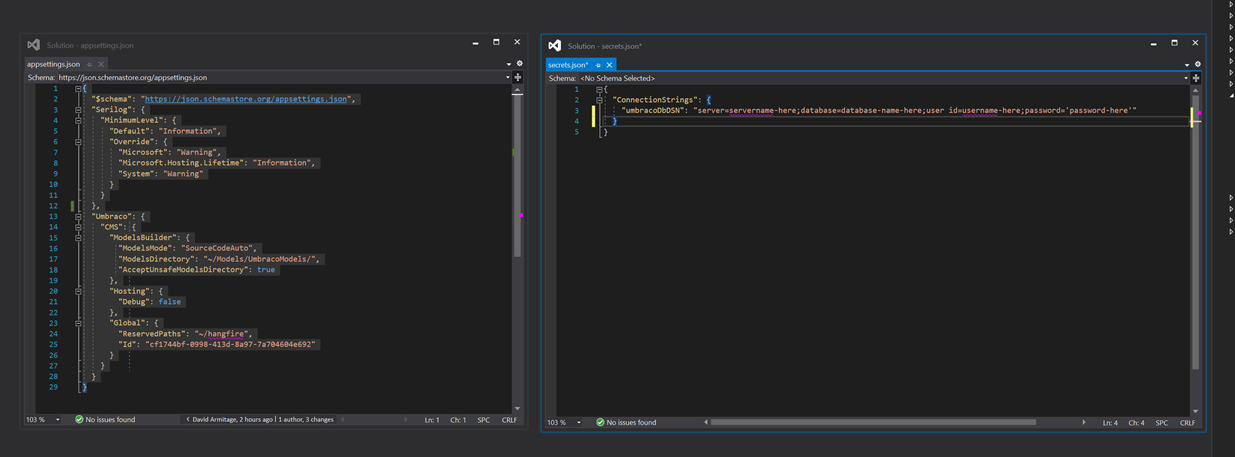Image resolution: width=1235 pixels, height=457 pixels.
Task: Pin the secrets.json* tab
Action: 598,65
